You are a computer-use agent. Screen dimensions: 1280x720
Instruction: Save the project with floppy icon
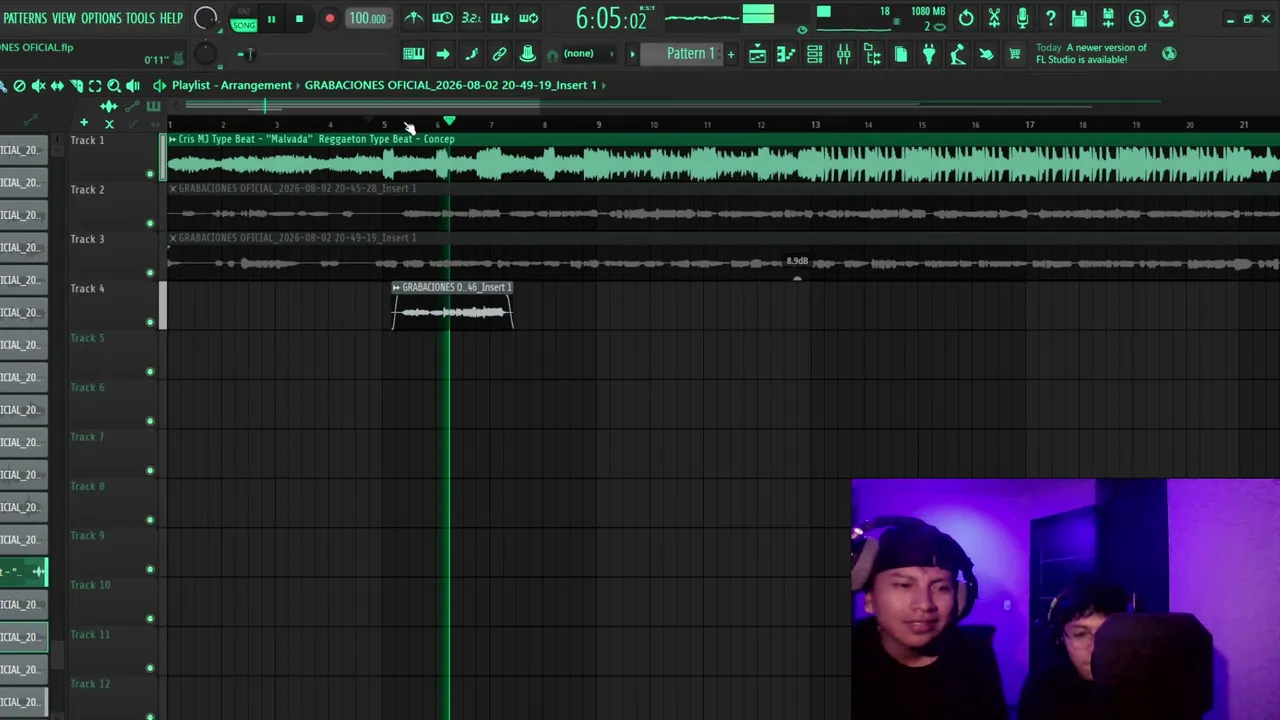click(x=1079, y=18)
